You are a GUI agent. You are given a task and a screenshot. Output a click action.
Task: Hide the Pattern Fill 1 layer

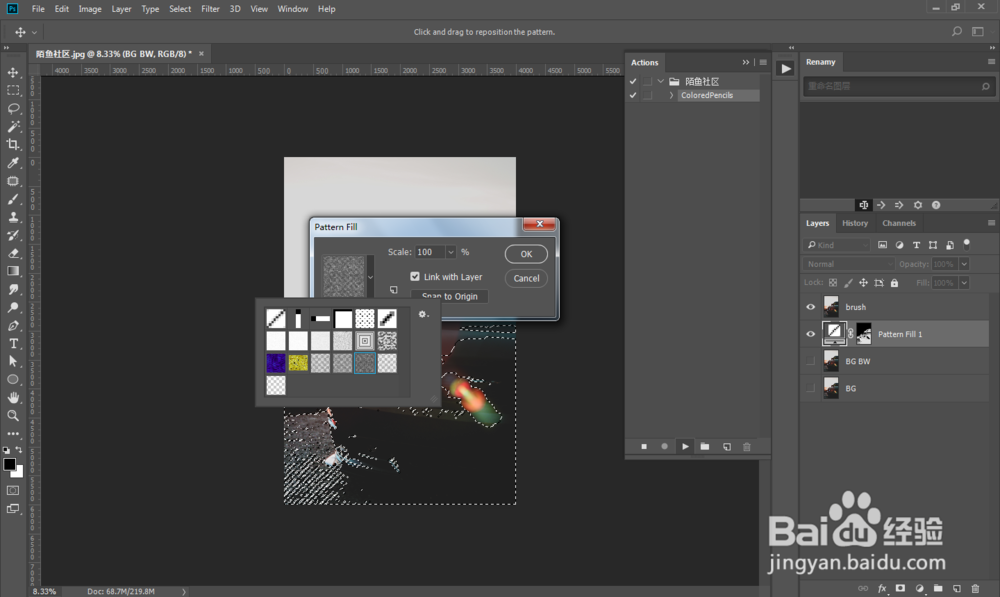coord(811,334)
